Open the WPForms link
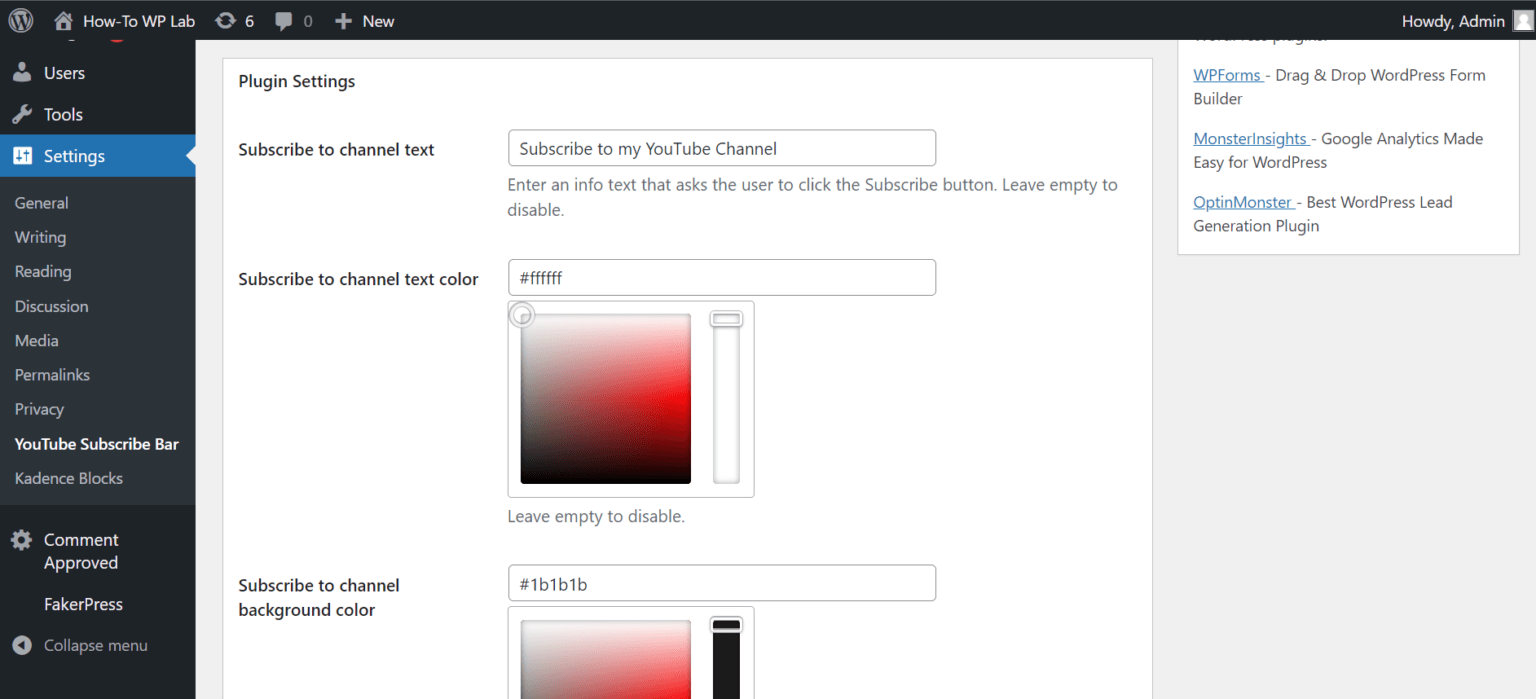1536x699 pixels. tap(1228, 75)
